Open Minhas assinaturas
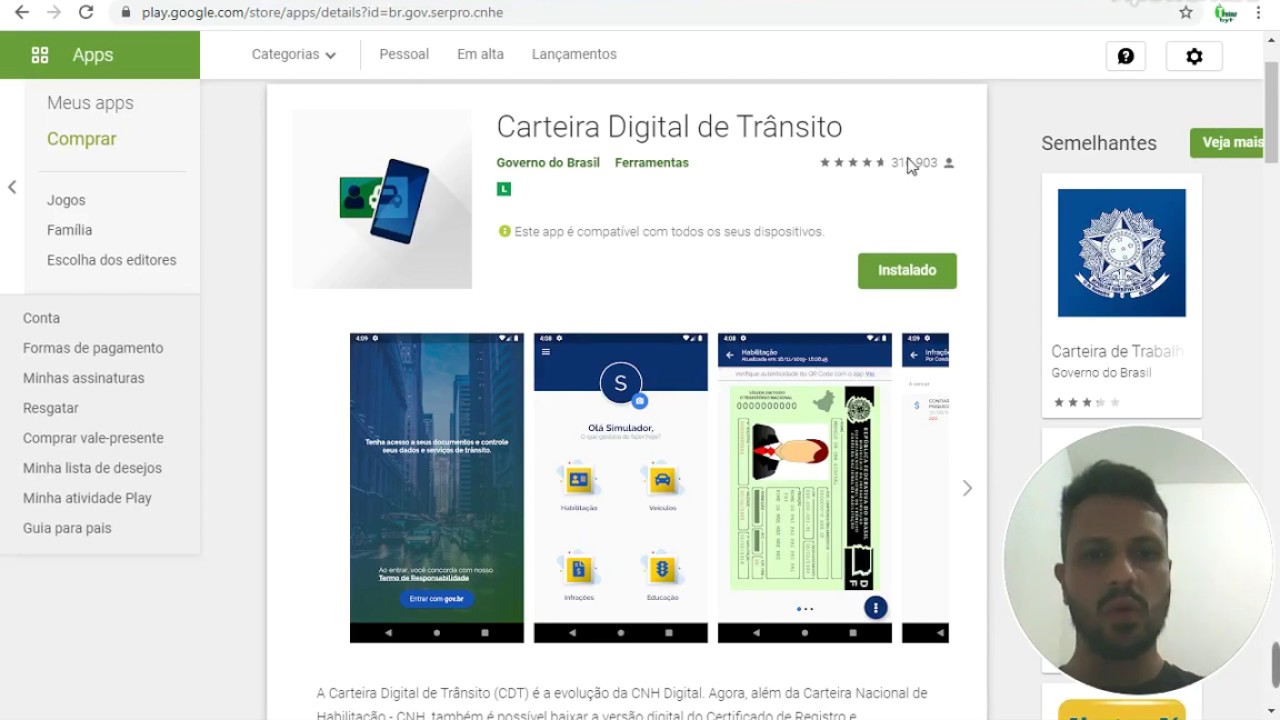This screenshot has width=1280, height=720. point(83,378)
